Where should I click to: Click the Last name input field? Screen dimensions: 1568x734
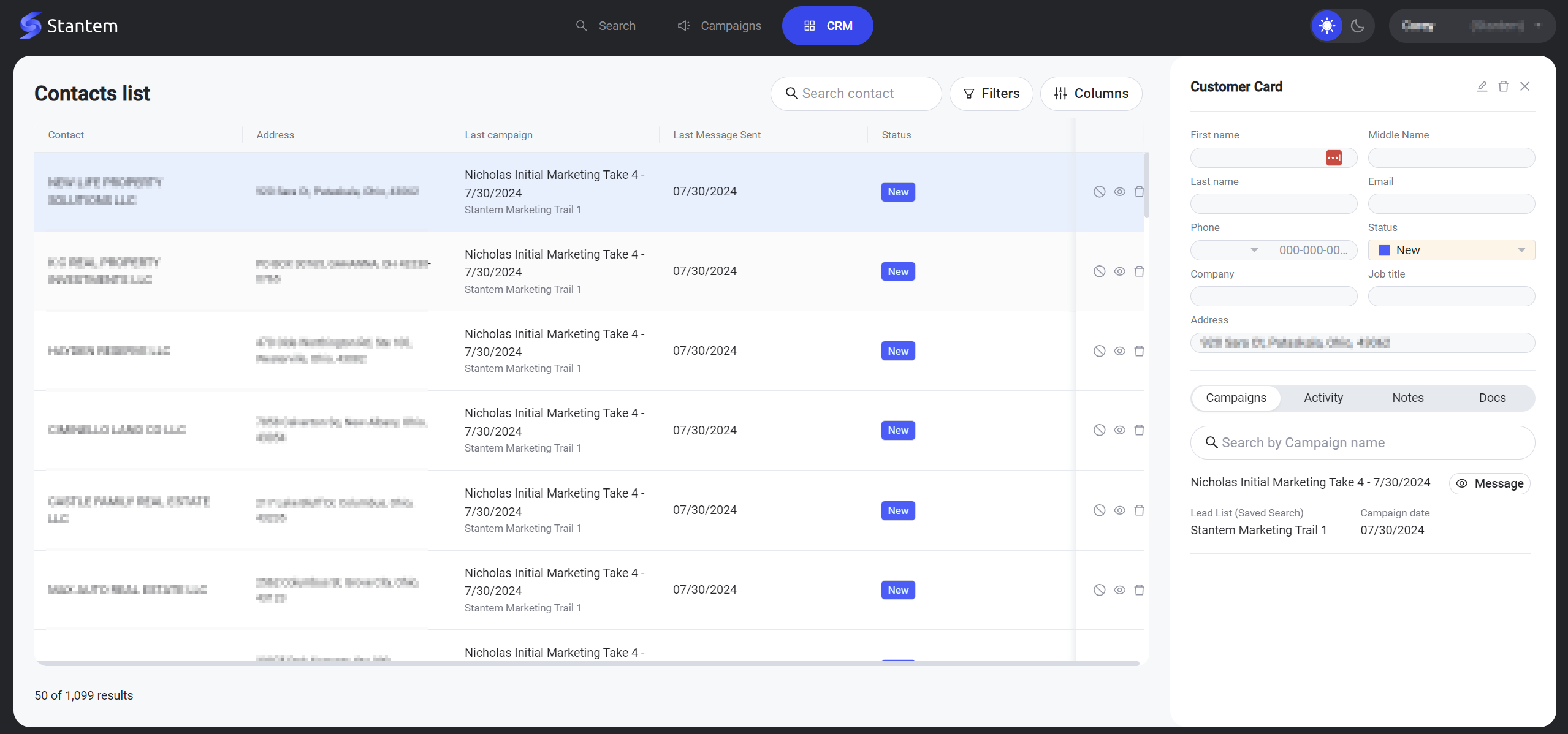coord(1273,204)
